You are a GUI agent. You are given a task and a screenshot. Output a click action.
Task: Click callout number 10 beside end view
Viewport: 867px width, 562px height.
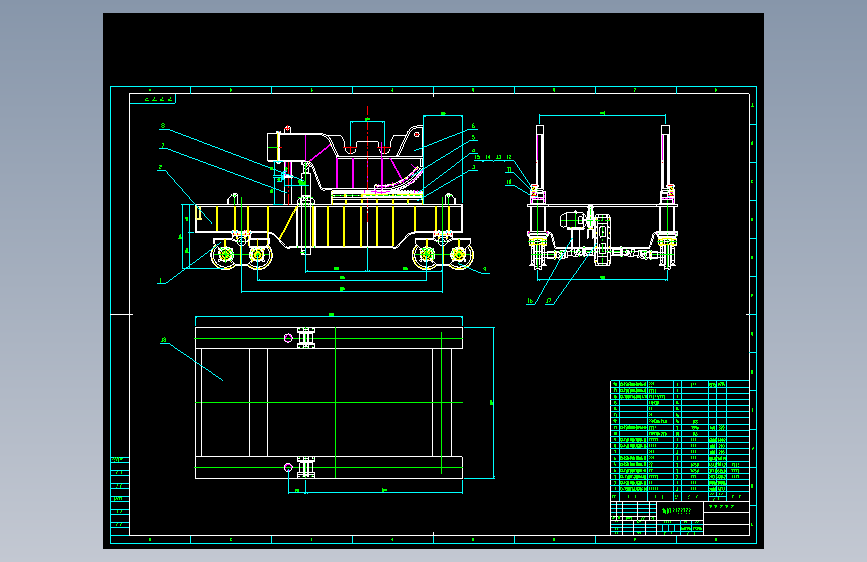click(509, 181)
